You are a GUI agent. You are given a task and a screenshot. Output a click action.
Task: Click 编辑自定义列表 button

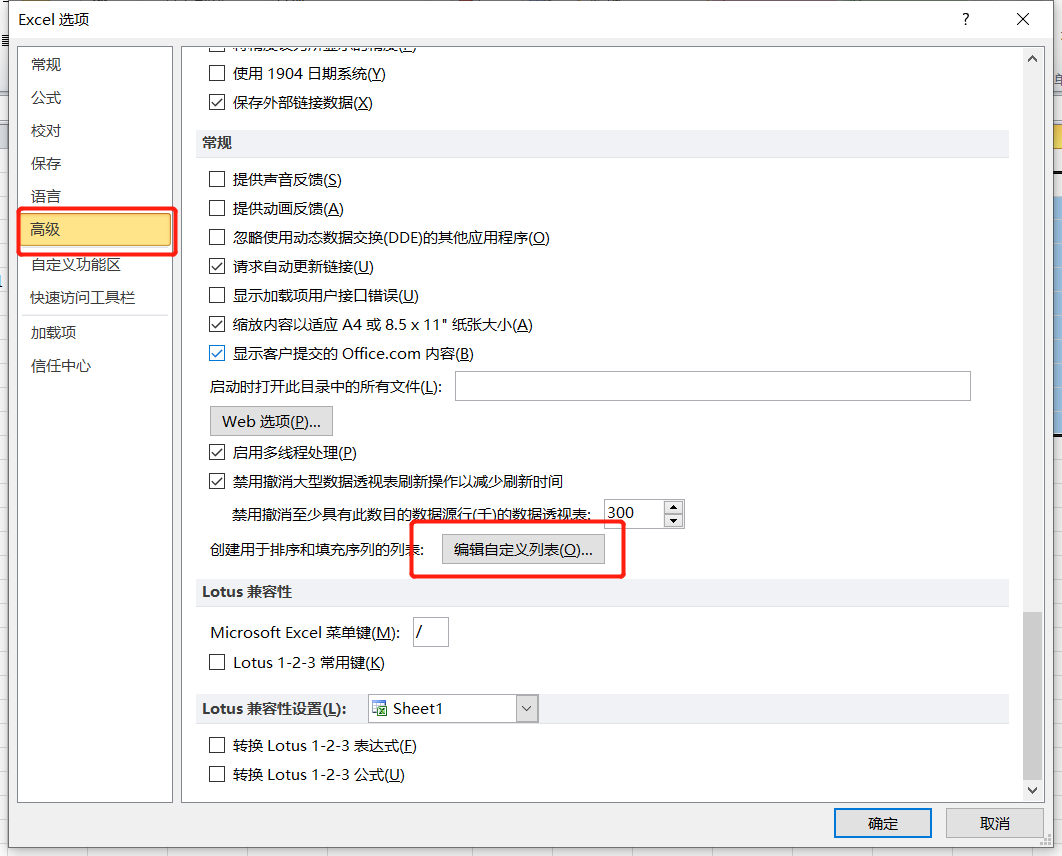click(524, 550)
